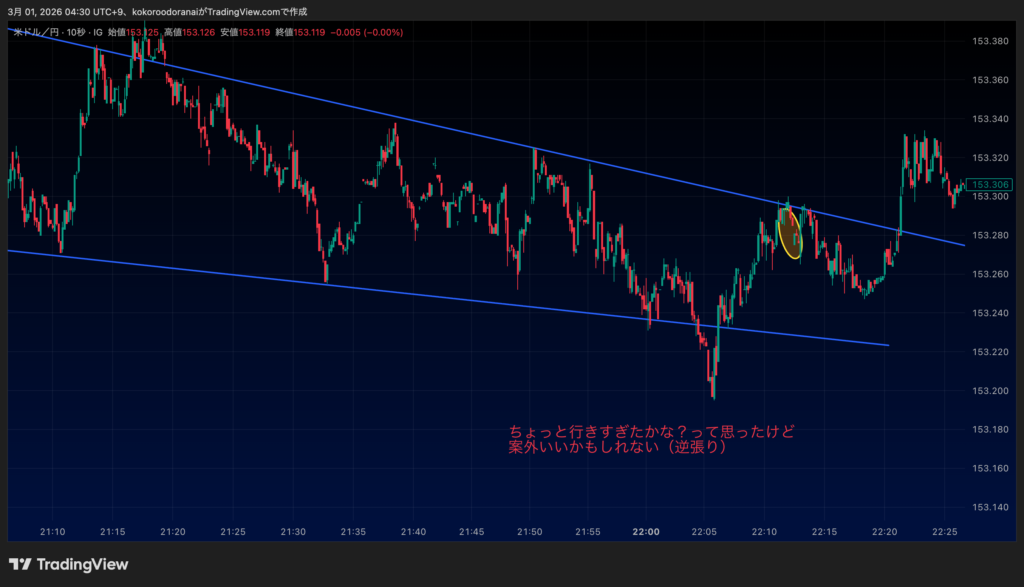Image resolution: width=1024 pixels, height=587 pixels.
Task: Click the 安値 low value 153.119
Action: click(x=256, y=33)
